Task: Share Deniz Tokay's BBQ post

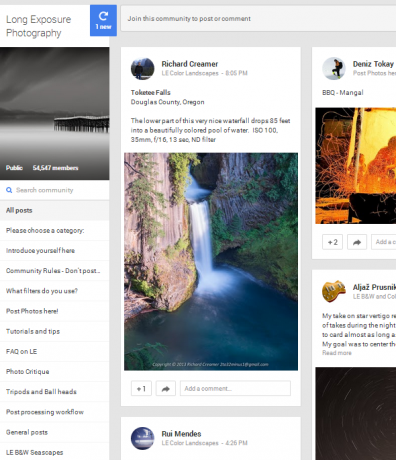Action: [x=357, y=242]
